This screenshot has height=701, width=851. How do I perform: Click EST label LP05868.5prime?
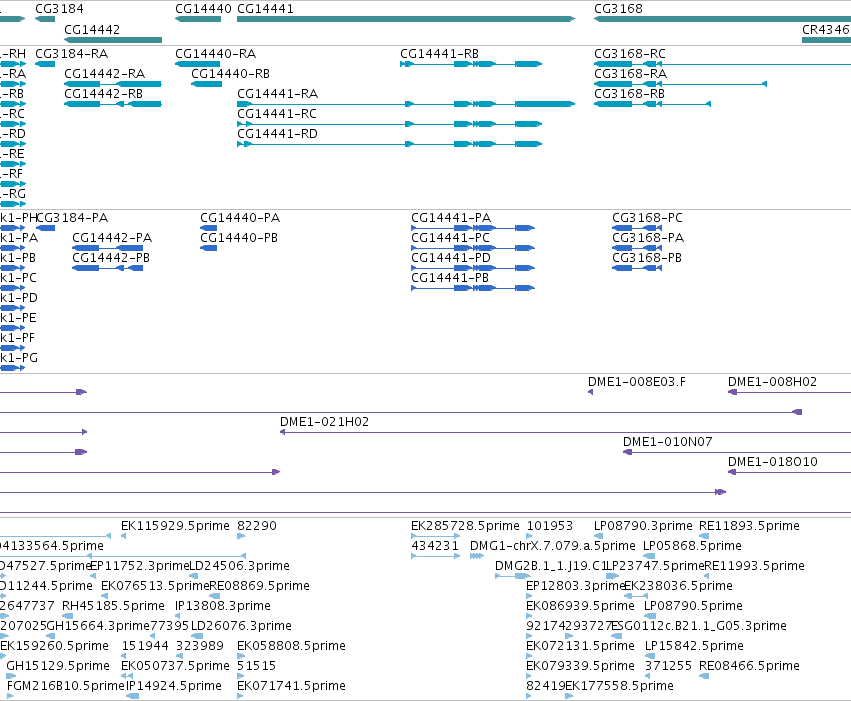coord(692,546)
